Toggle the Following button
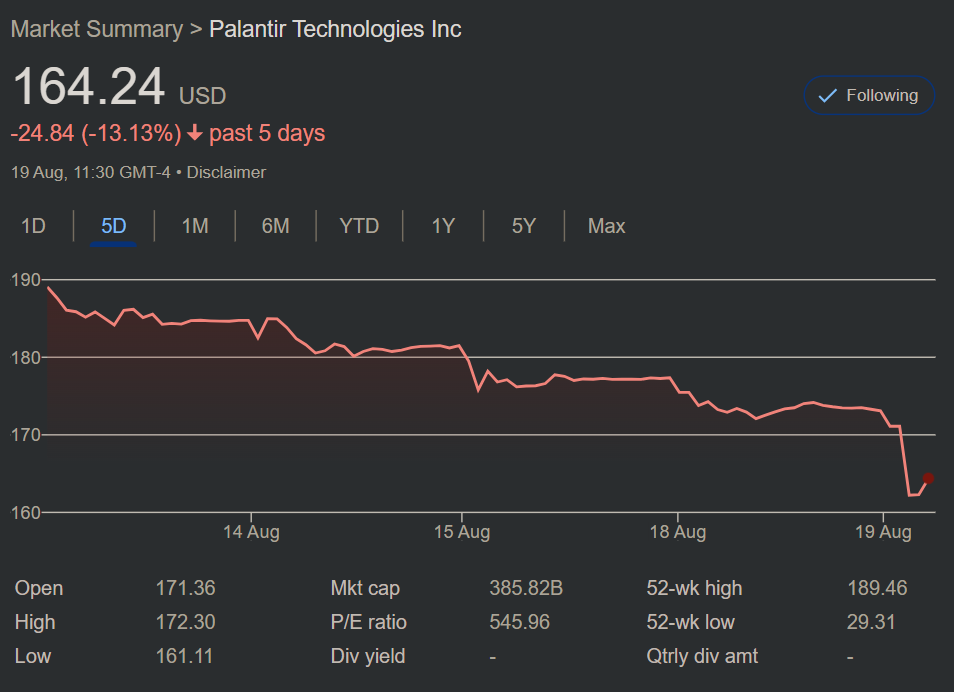954x692 pixels. [868, 96]
